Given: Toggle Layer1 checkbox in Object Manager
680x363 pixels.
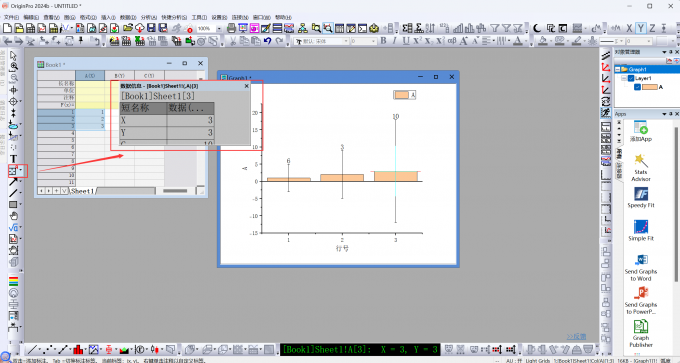Looking at the screenshot, I should click(x=631, y=78).
